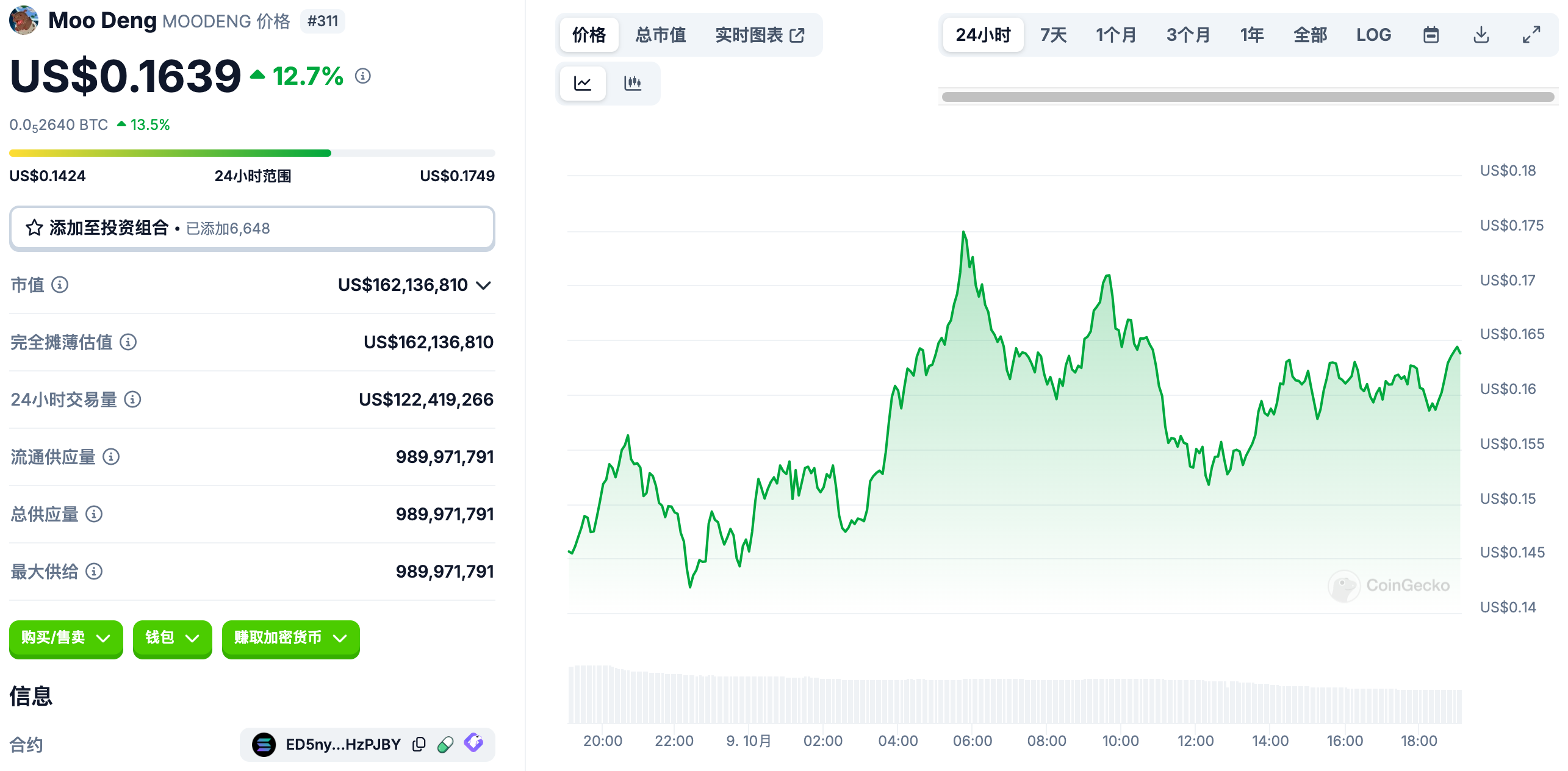Click the info icon next to 12.7% change

click(x=363, y=76)
